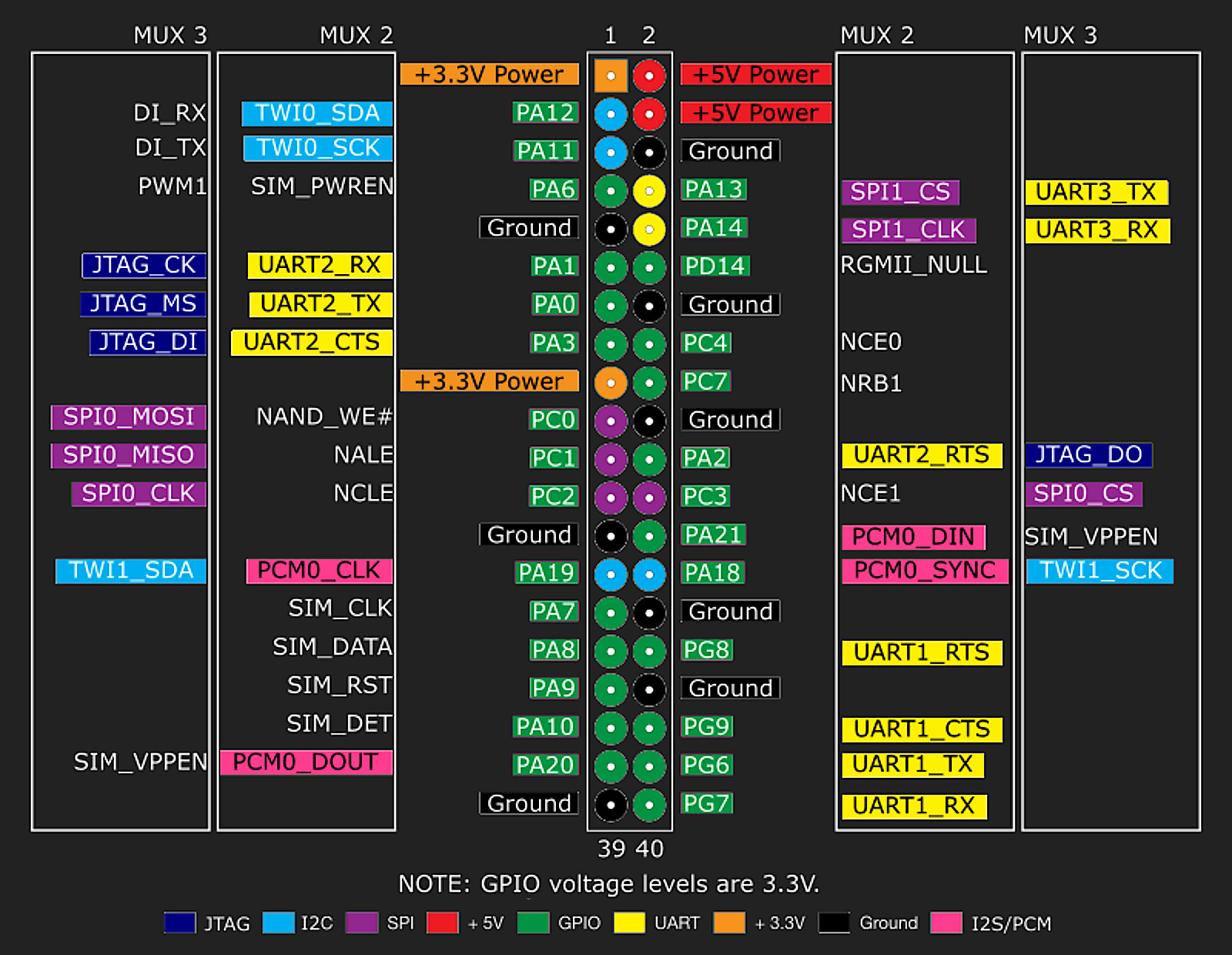Screen dimensions: 1232x955
Task: Click the JTAG_MS label
Action: tap(143, 303)
